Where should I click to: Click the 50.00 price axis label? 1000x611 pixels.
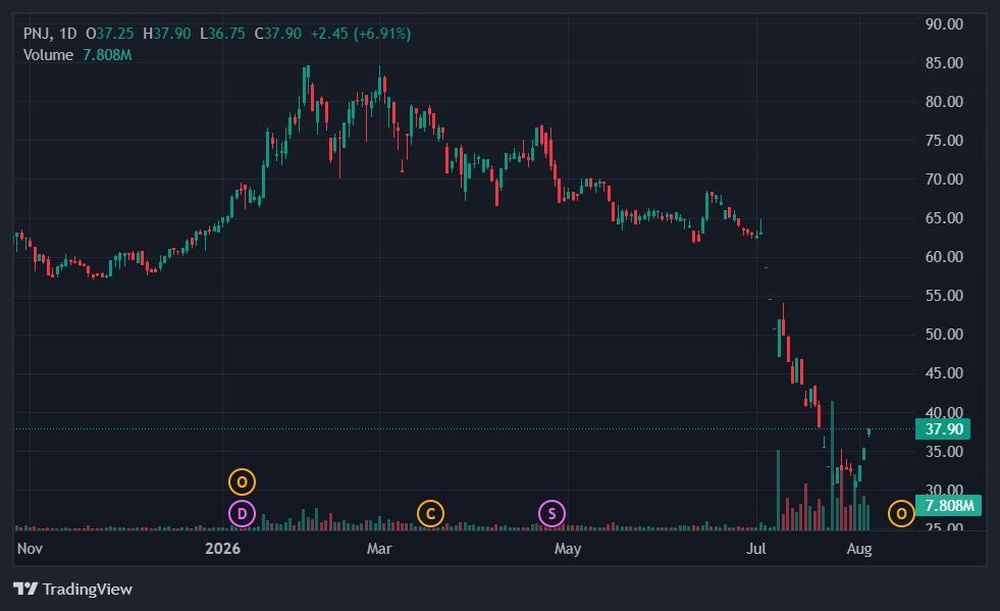click(x=944, y=334)
